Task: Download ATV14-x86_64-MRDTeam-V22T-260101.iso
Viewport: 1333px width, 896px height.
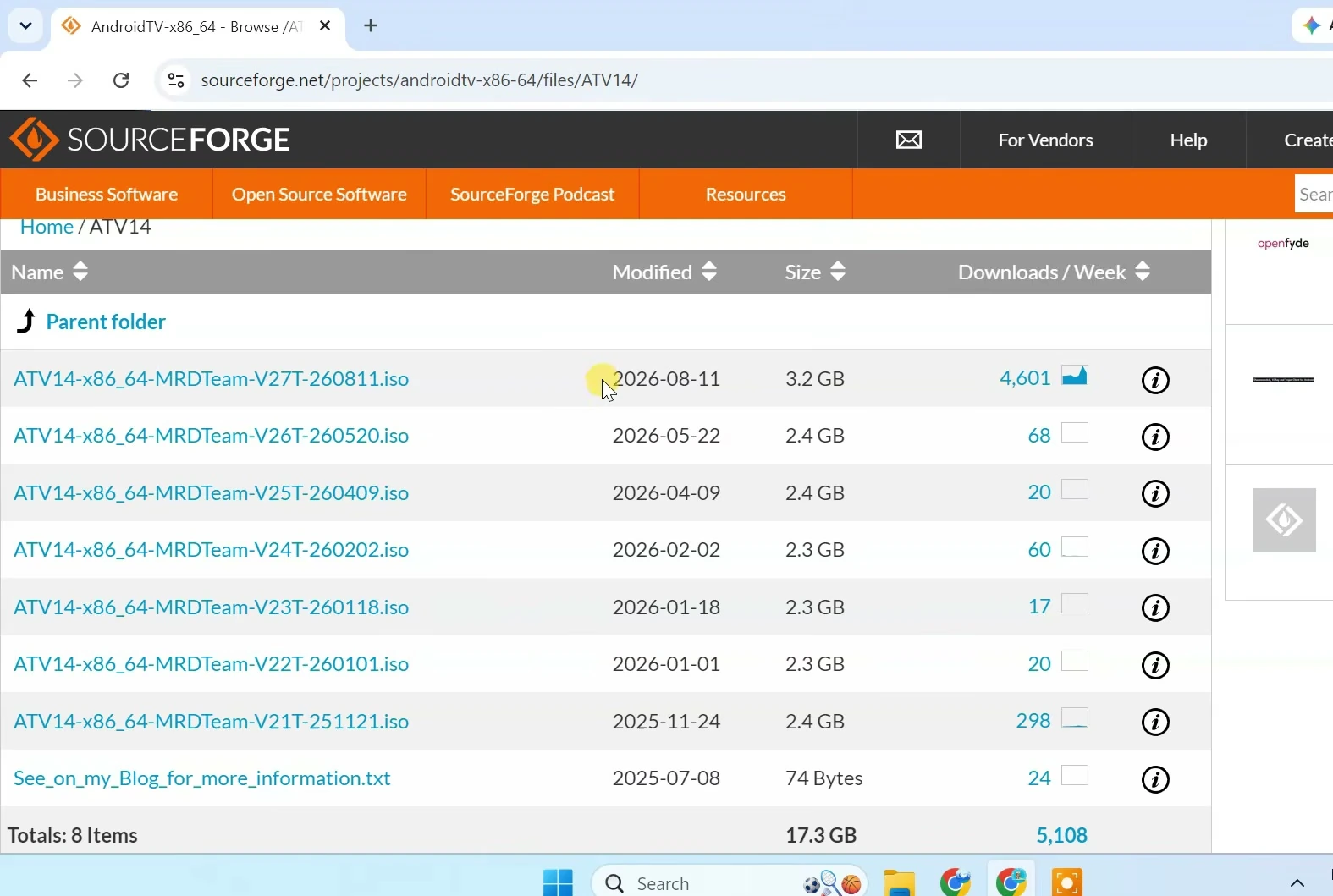Action: click(x=212, y=663)
